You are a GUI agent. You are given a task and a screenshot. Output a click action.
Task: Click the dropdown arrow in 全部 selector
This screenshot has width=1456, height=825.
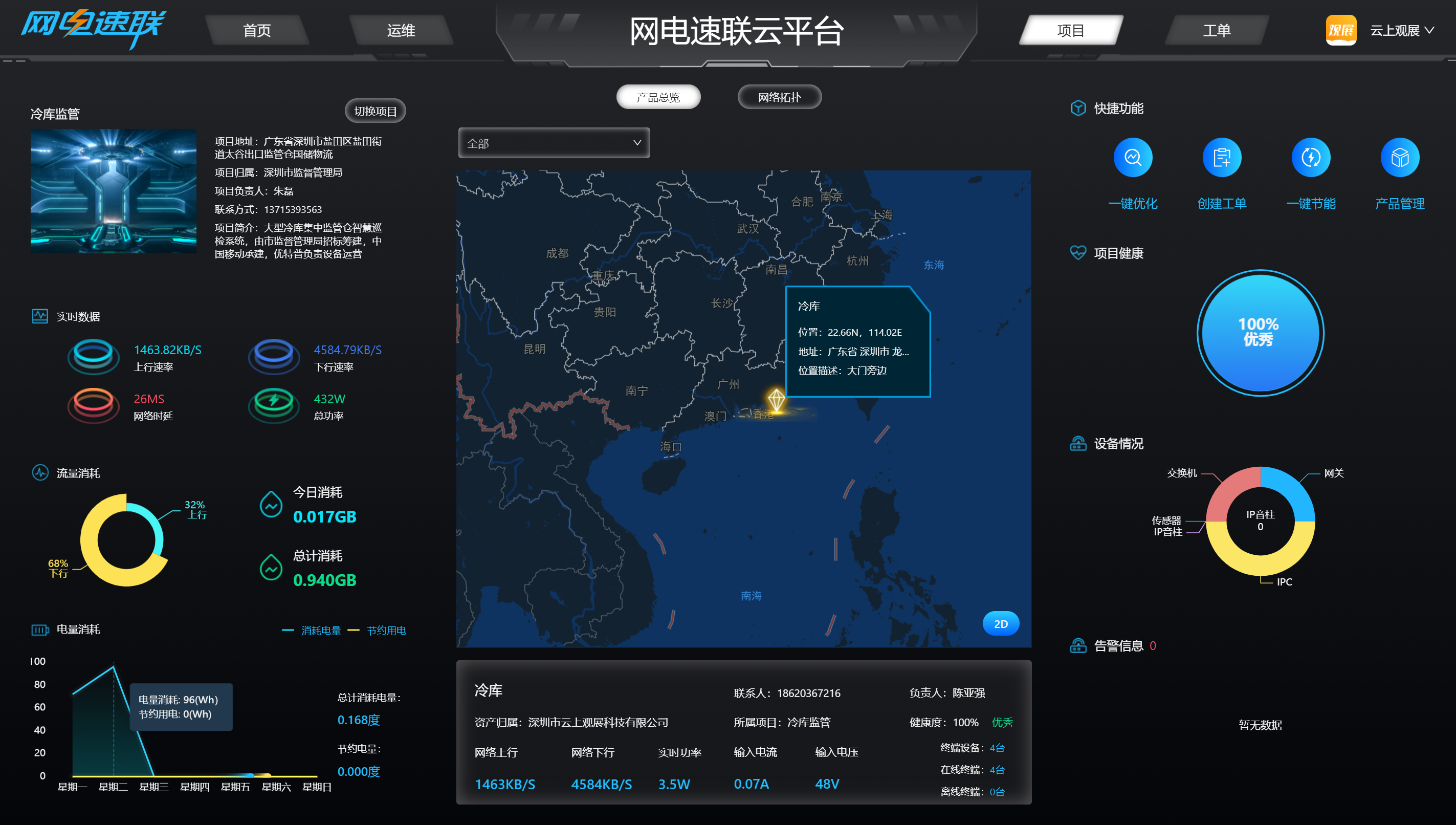tap(637, 143)
